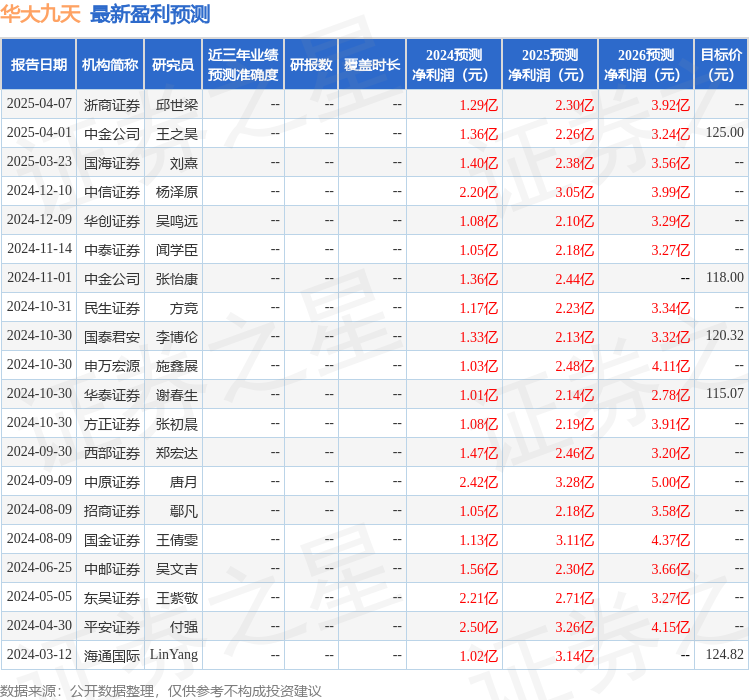Click the 近三年业绩预测准确度 column header

243,65
